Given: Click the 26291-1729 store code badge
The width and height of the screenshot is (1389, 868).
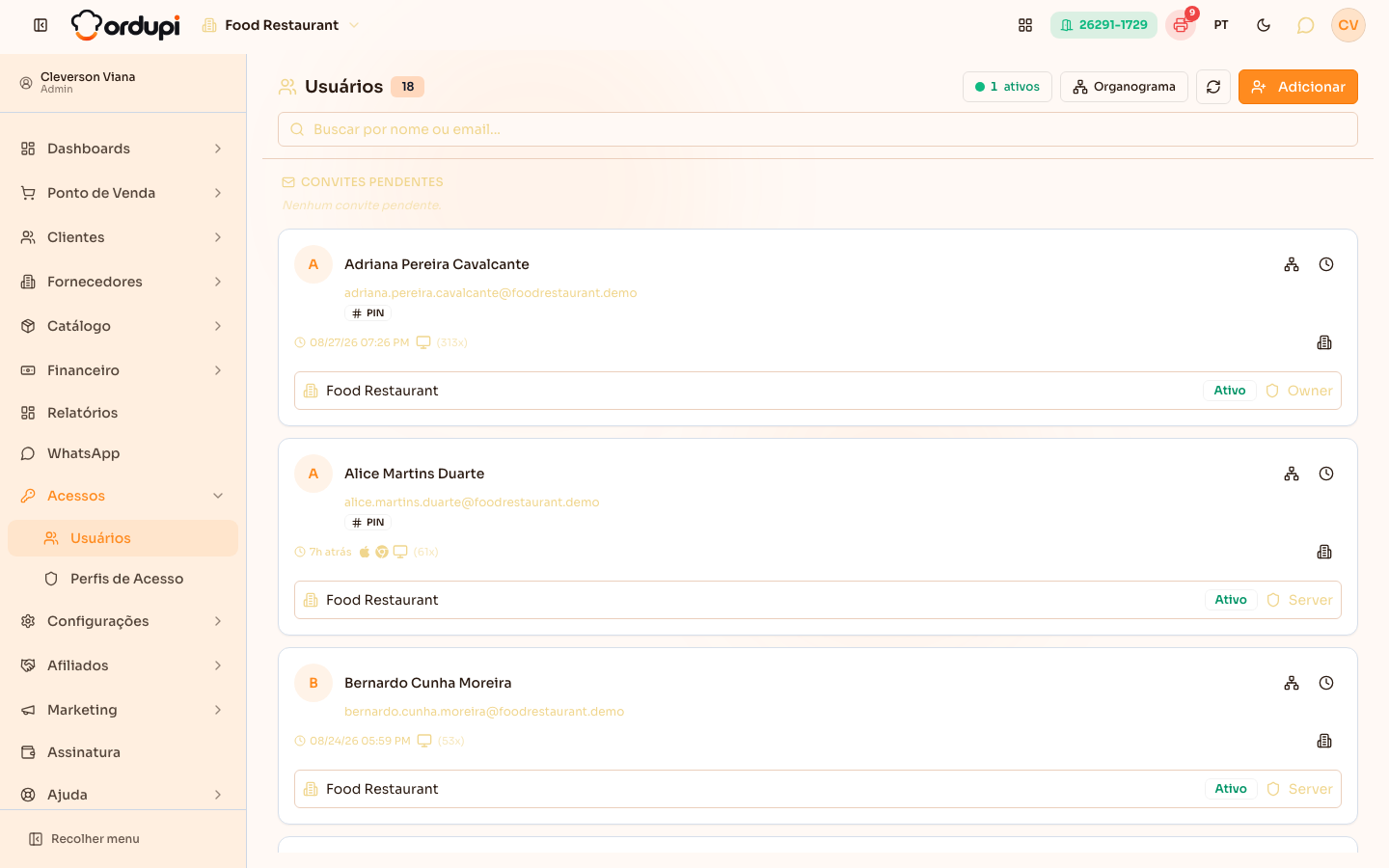Looking at the screenshot, I should pos(1103,25).
